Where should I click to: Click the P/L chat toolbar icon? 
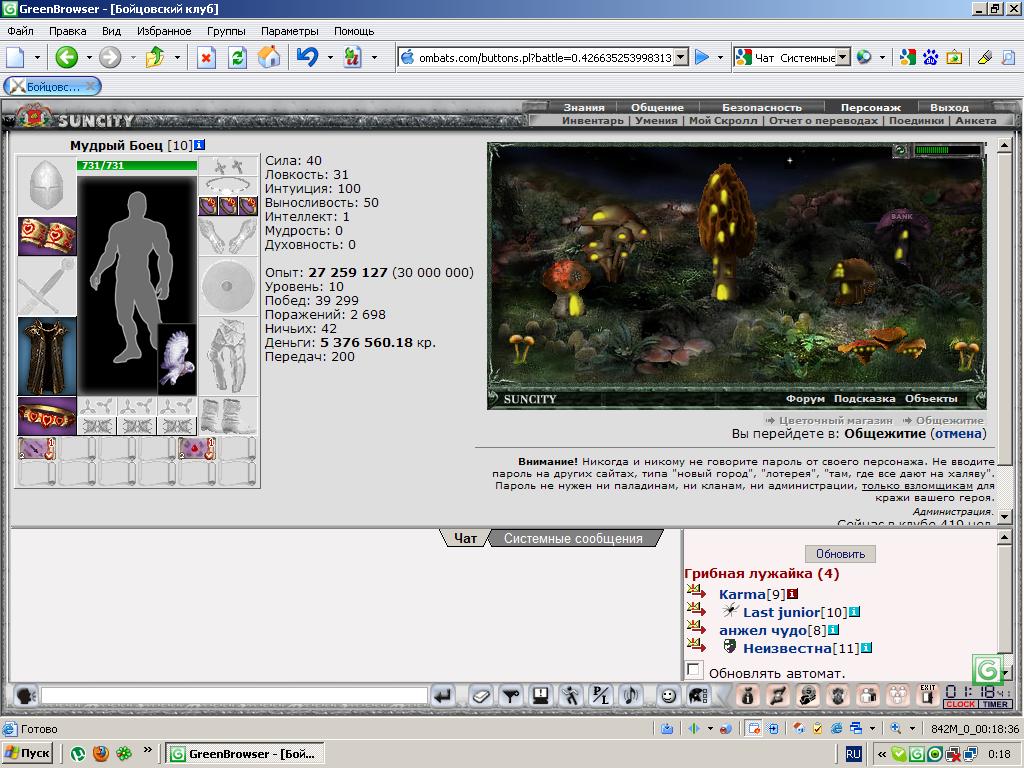tap(600, 696)
